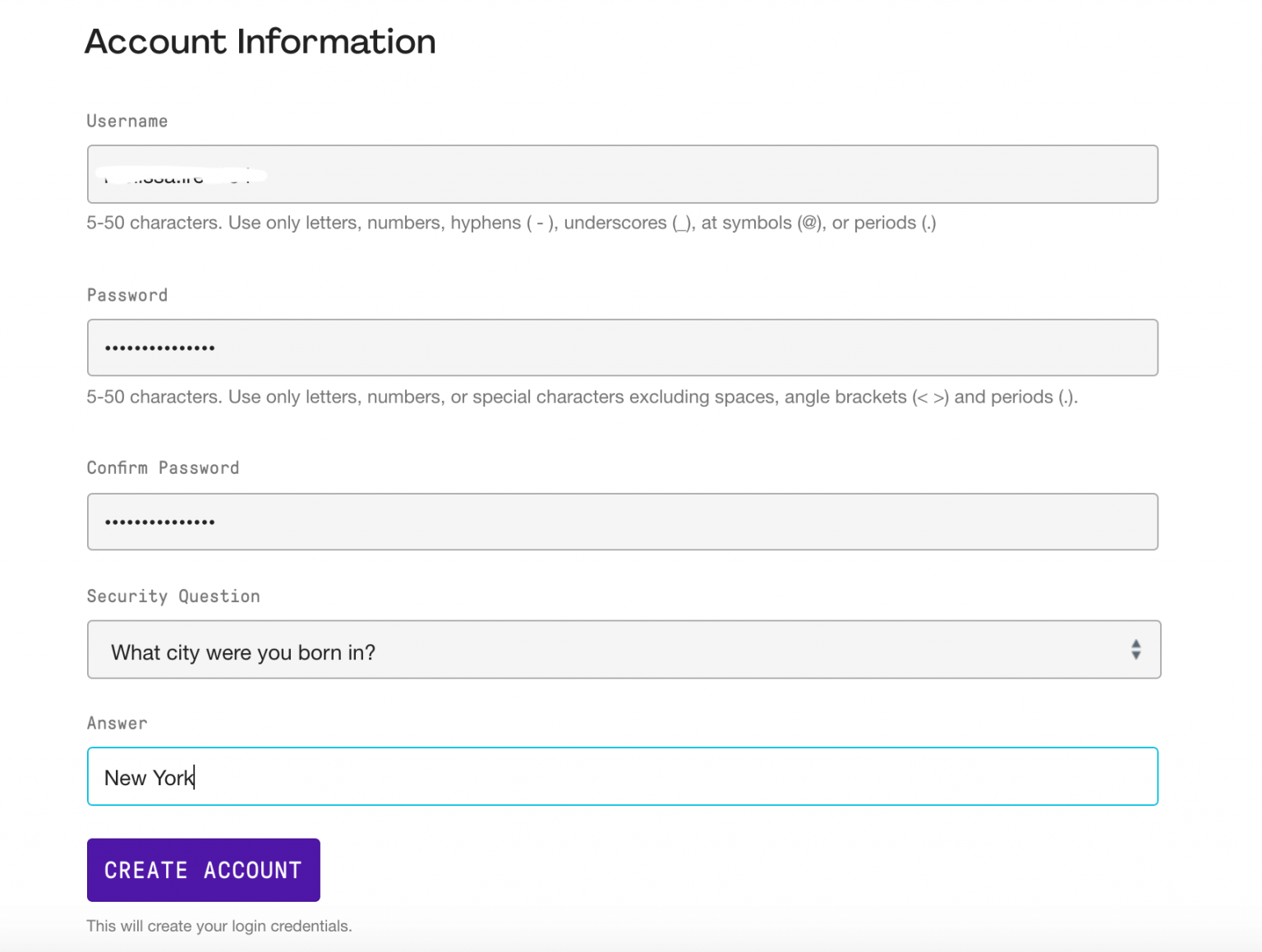
Task: Click the Password field label
Action: (x=127, y=296)
